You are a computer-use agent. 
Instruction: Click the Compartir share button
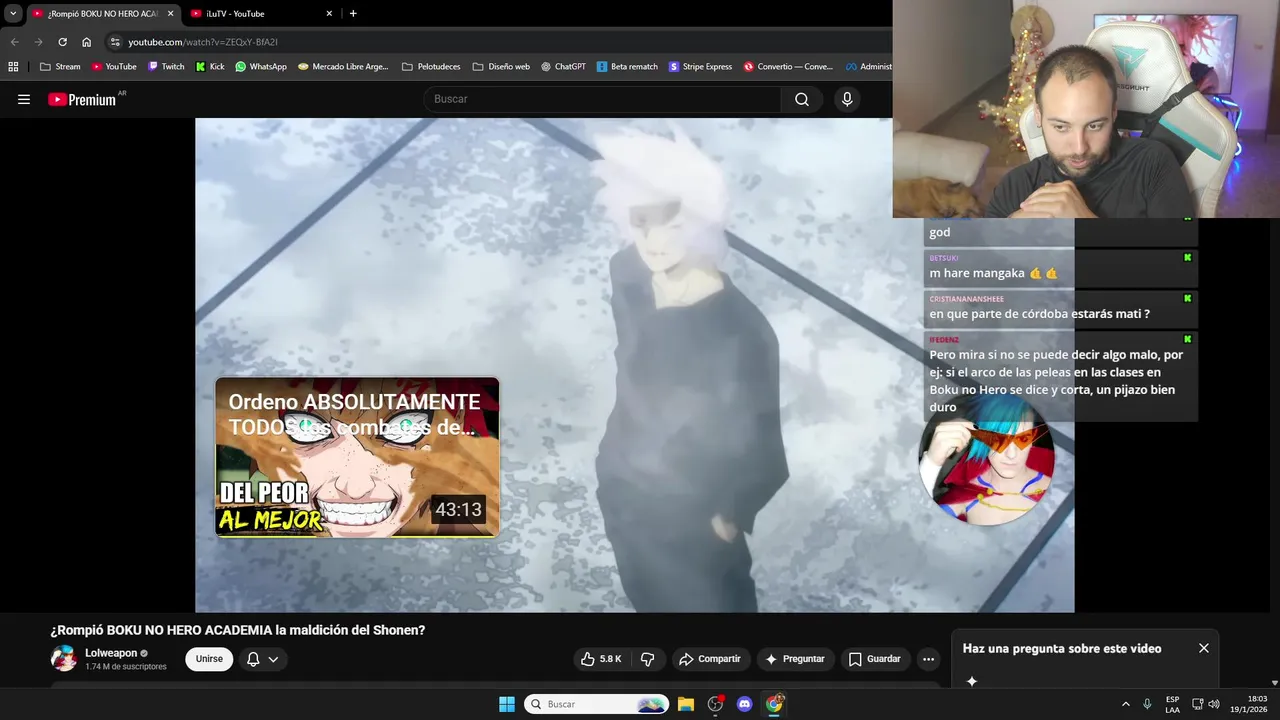click(709, 659)
